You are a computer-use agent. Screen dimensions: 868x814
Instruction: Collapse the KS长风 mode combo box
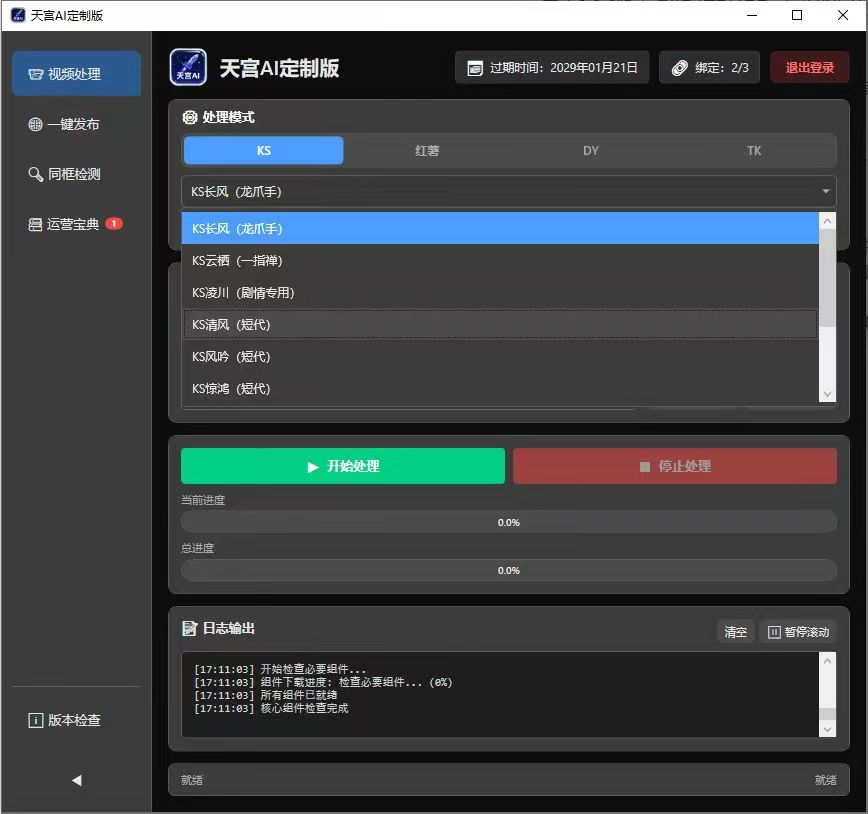tap(509, 192)
